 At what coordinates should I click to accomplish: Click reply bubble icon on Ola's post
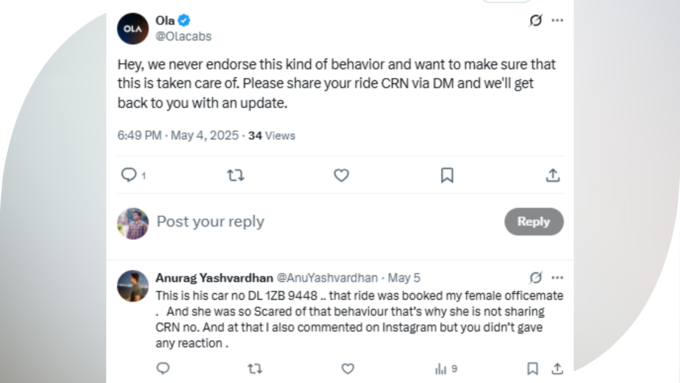tap(128, 175)
